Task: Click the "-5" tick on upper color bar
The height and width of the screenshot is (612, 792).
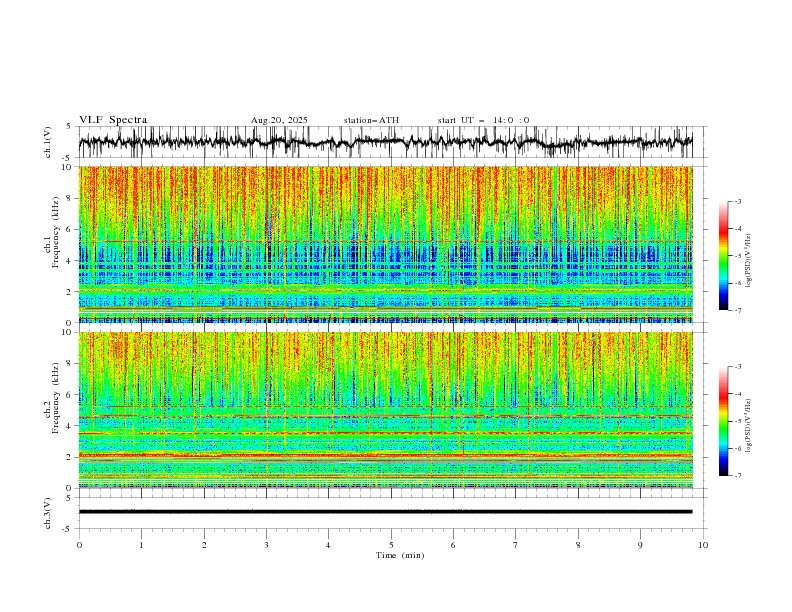Action: 737,256
